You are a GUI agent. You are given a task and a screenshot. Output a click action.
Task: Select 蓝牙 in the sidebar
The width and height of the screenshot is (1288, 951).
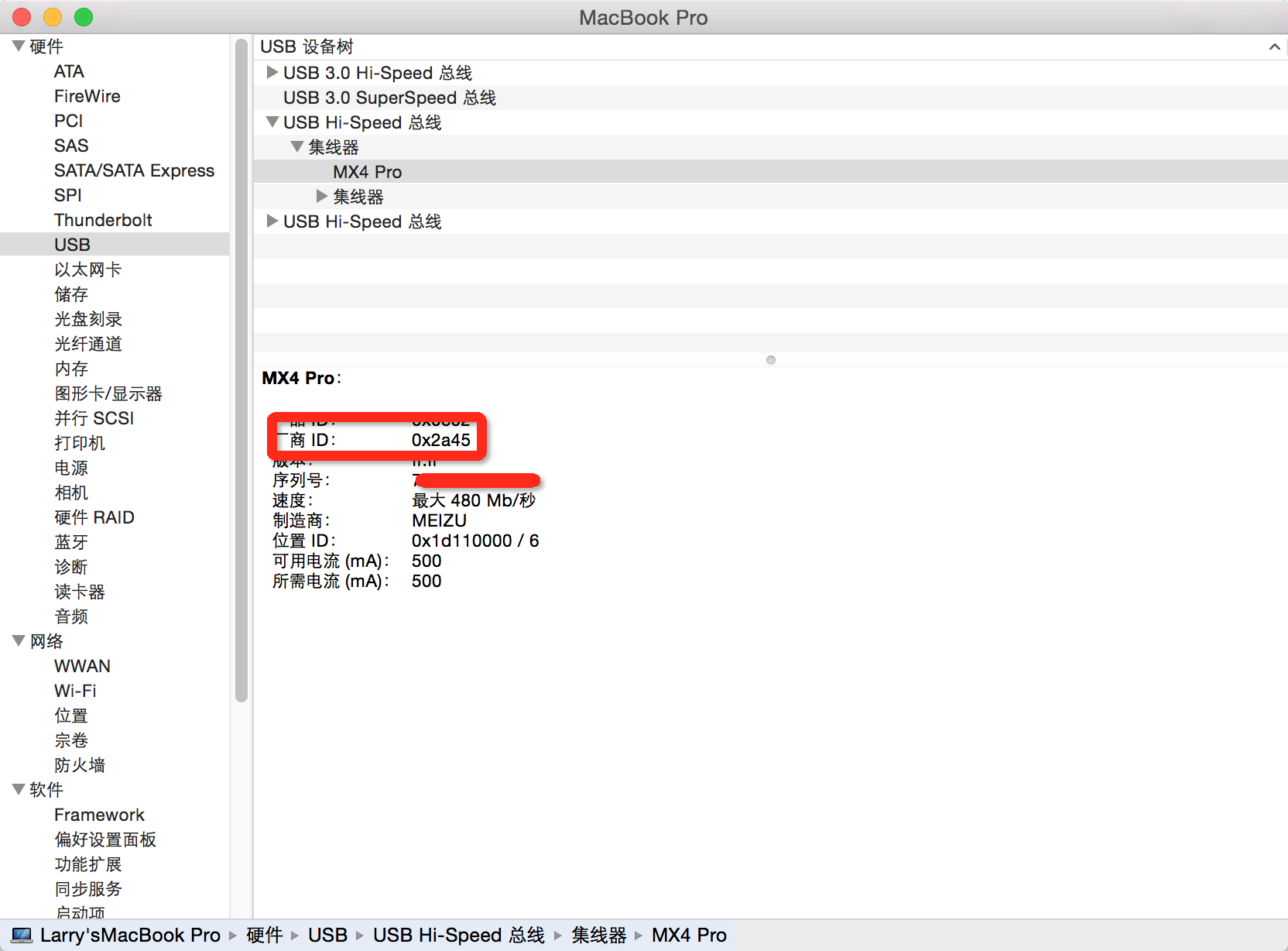(71, 542)
